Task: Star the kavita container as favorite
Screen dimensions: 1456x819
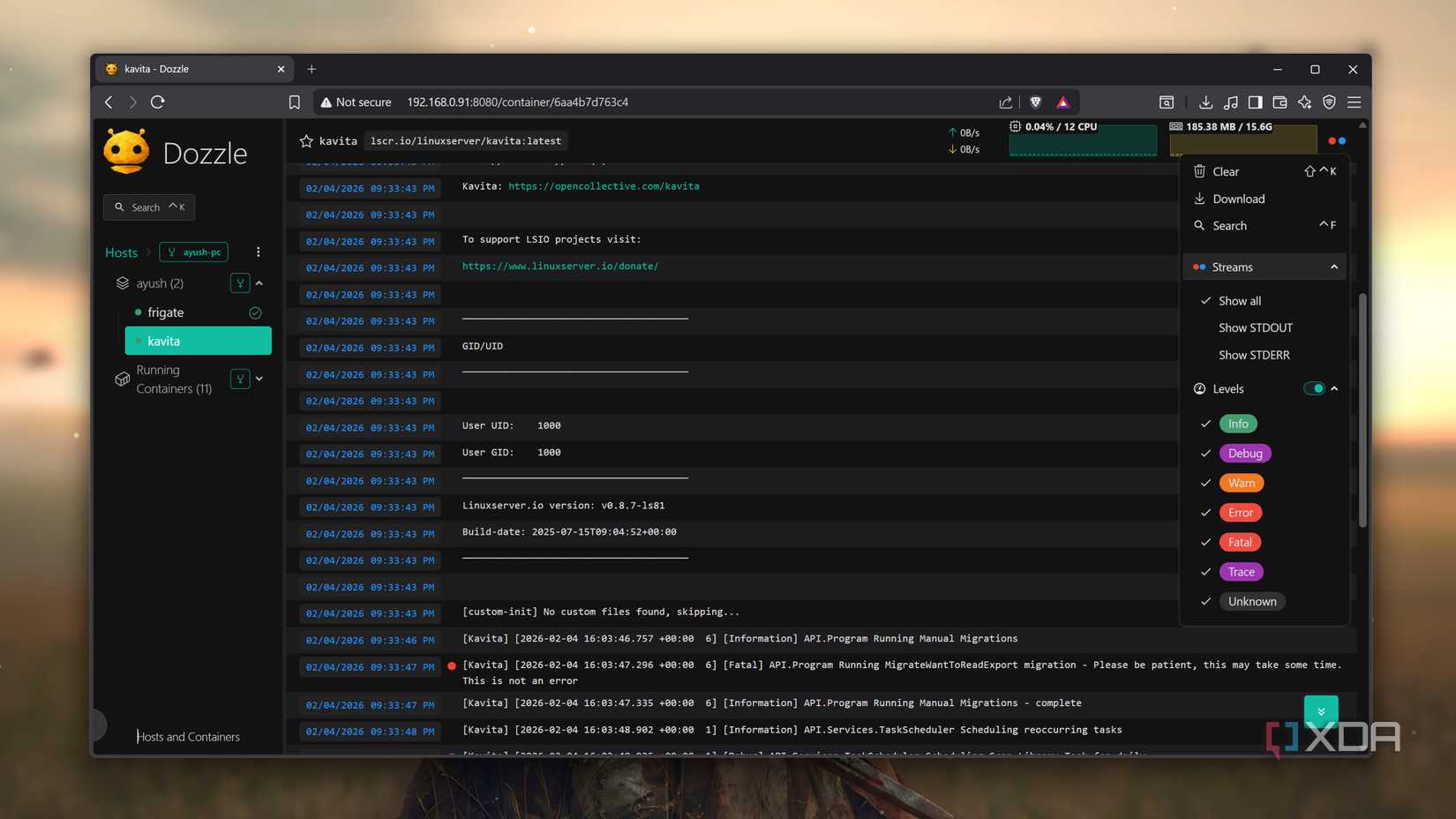Action: coord(306,141)
